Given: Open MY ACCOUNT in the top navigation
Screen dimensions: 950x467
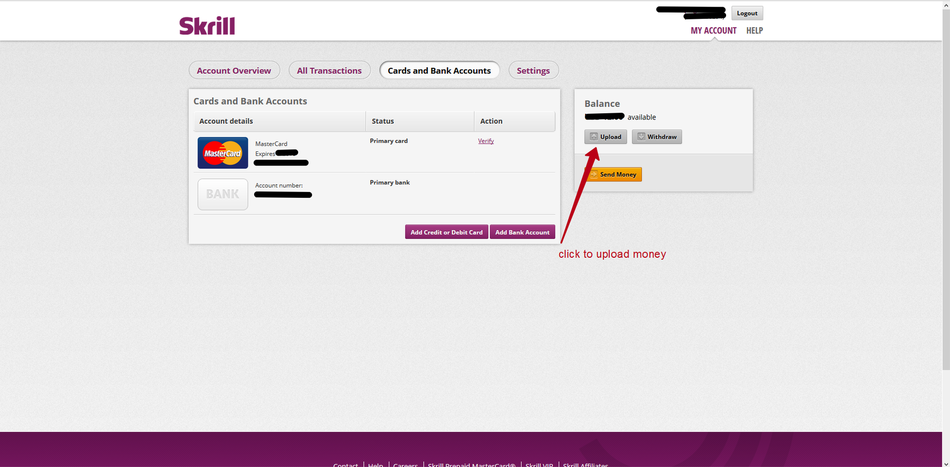Looking at the screenshot, I should 714,30.
